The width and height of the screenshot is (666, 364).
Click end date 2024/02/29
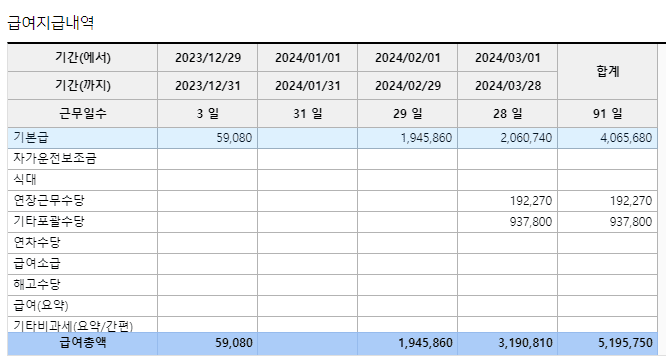[x=407, y=85]
